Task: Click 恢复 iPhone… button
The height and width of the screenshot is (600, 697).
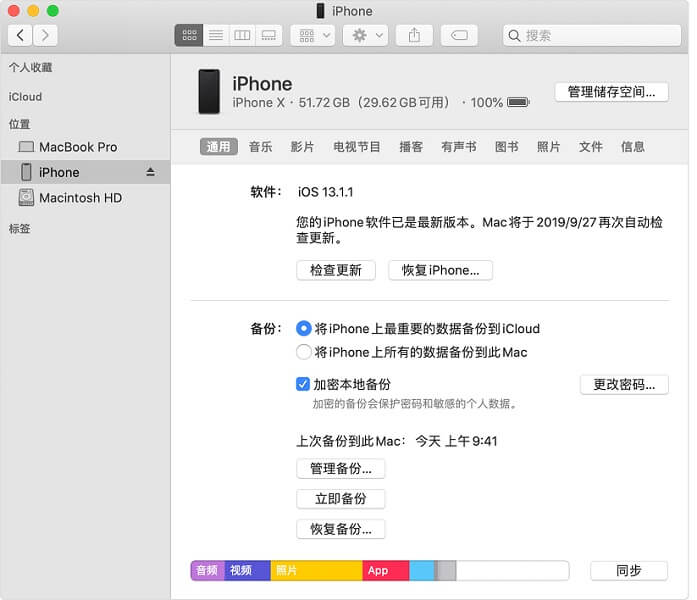Action: [441, 270]
